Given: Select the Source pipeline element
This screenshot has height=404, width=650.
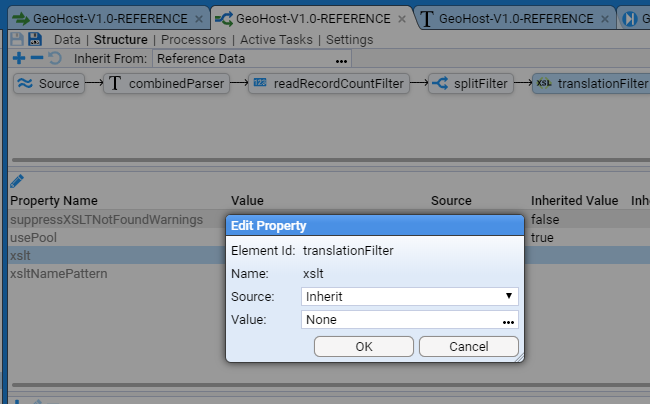Looking at the screenshot, I should pyautogui.click(x=48, y=84).
